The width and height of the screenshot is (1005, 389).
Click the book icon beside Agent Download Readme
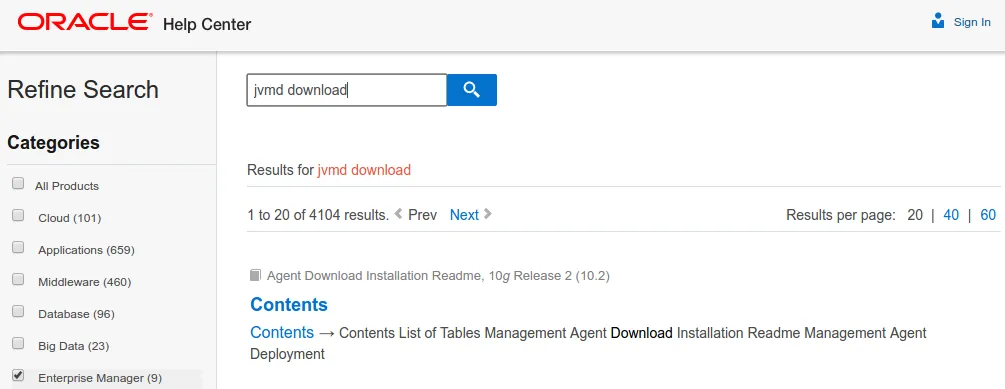pos(255,276)
